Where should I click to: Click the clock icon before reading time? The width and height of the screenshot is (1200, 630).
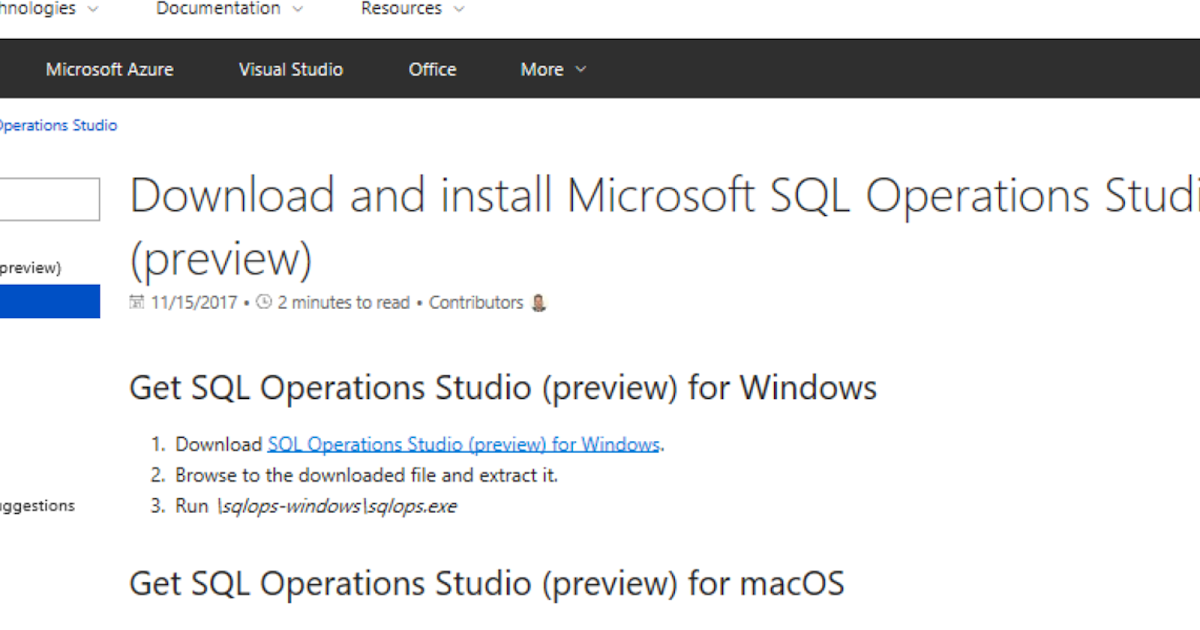[264, 302]
